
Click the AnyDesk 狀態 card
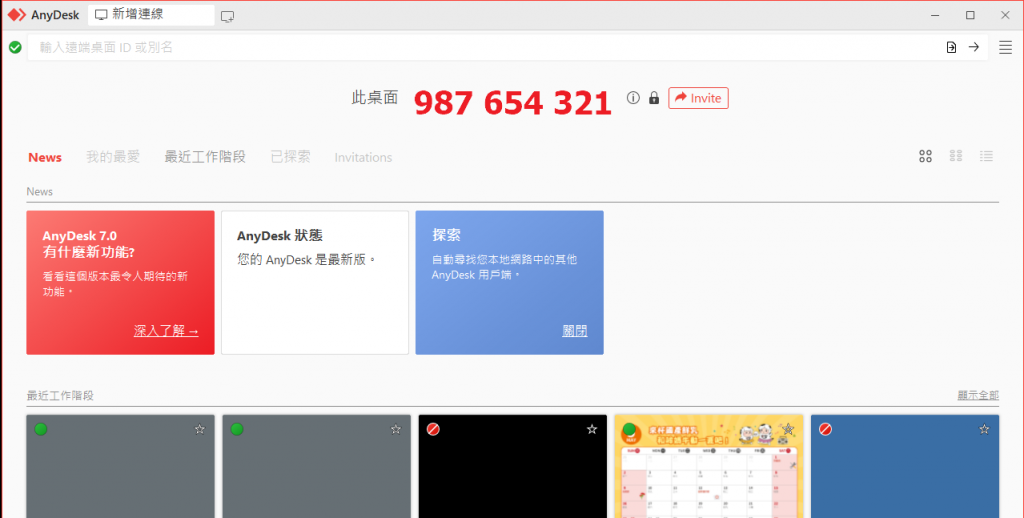pyautogui.click(x=315, y=282)
